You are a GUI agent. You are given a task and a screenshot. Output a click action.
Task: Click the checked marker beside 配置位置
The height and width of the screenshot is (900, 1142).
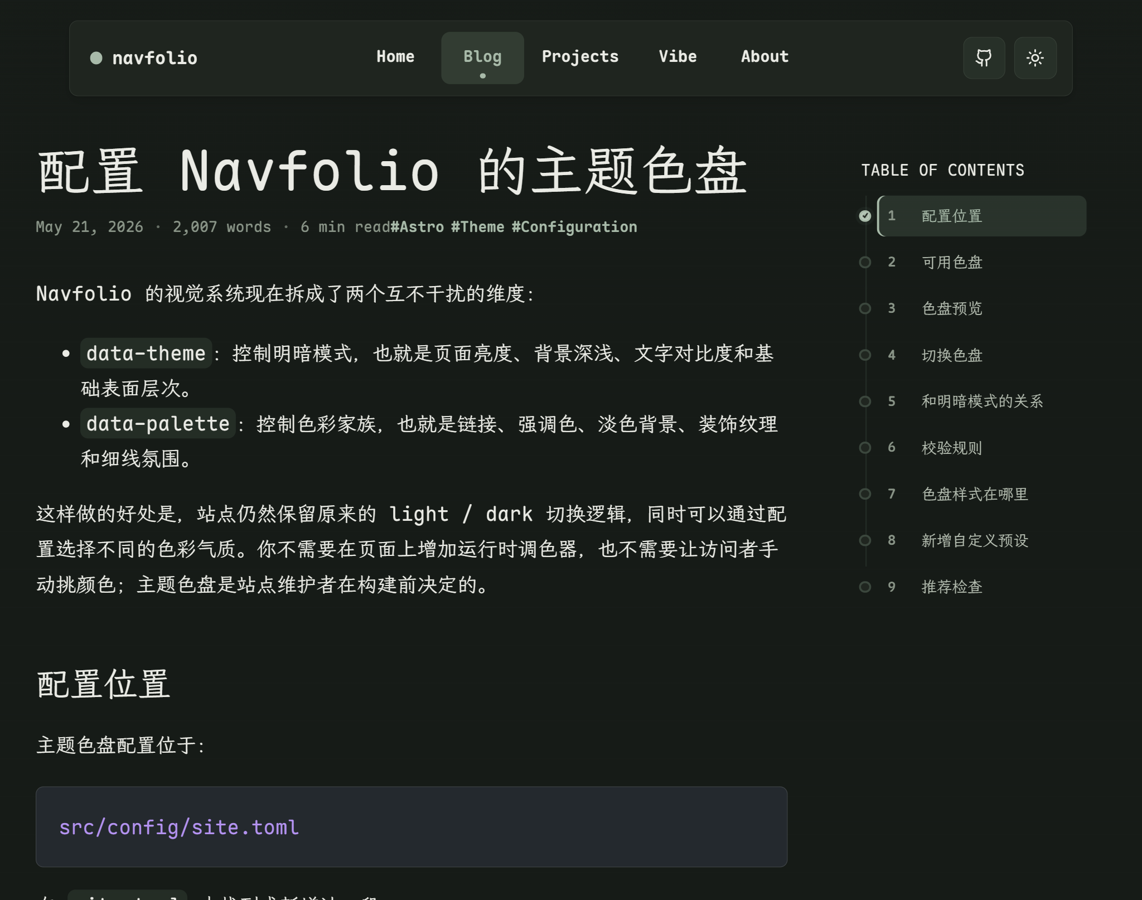click(x=865, y=216)
